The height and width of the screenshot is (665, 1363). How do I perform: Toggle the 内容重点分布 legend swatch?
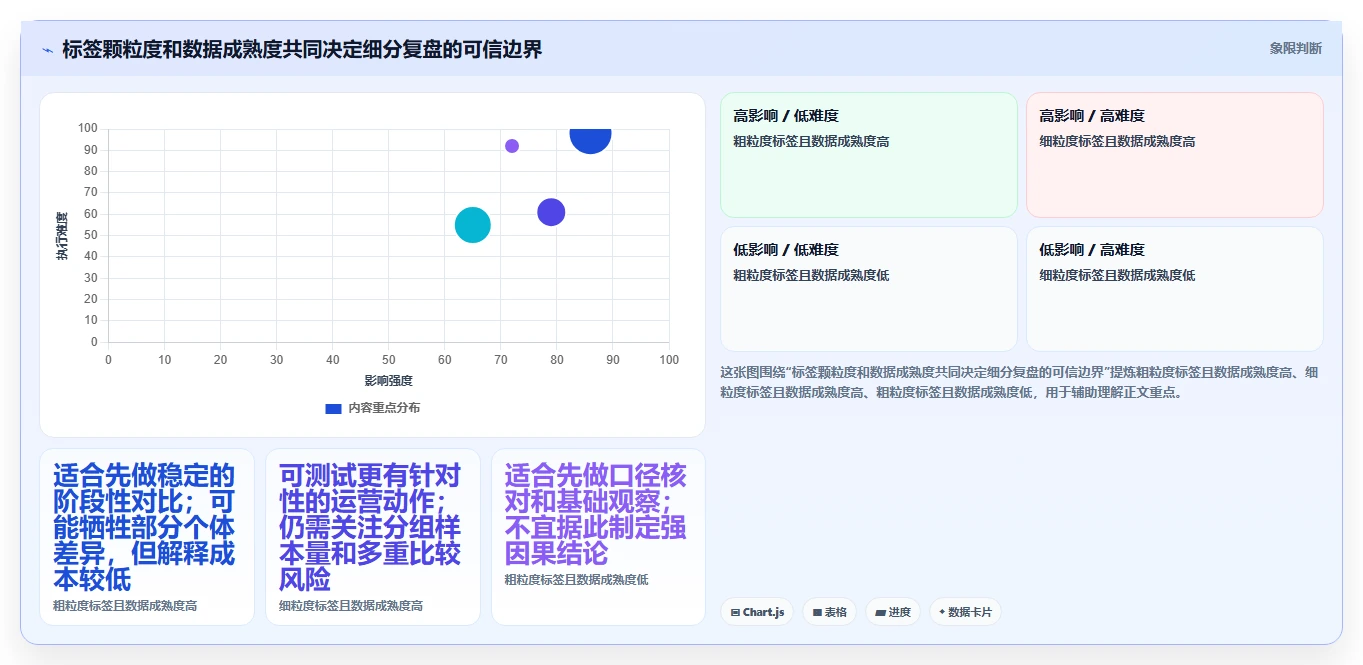click(x=334, y=408)
